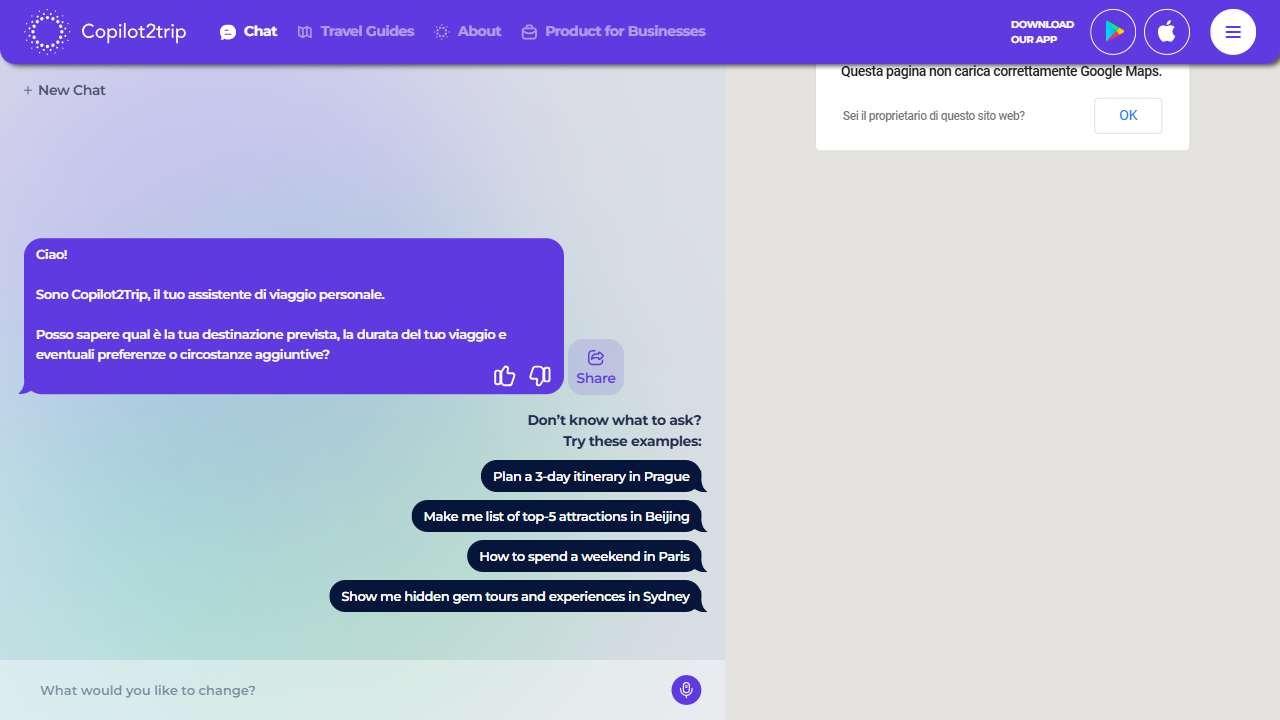Follow 'Sei il proprietario di questo sito web?' link
Viewport: 1280px width, 720px height.
(934, 116)
